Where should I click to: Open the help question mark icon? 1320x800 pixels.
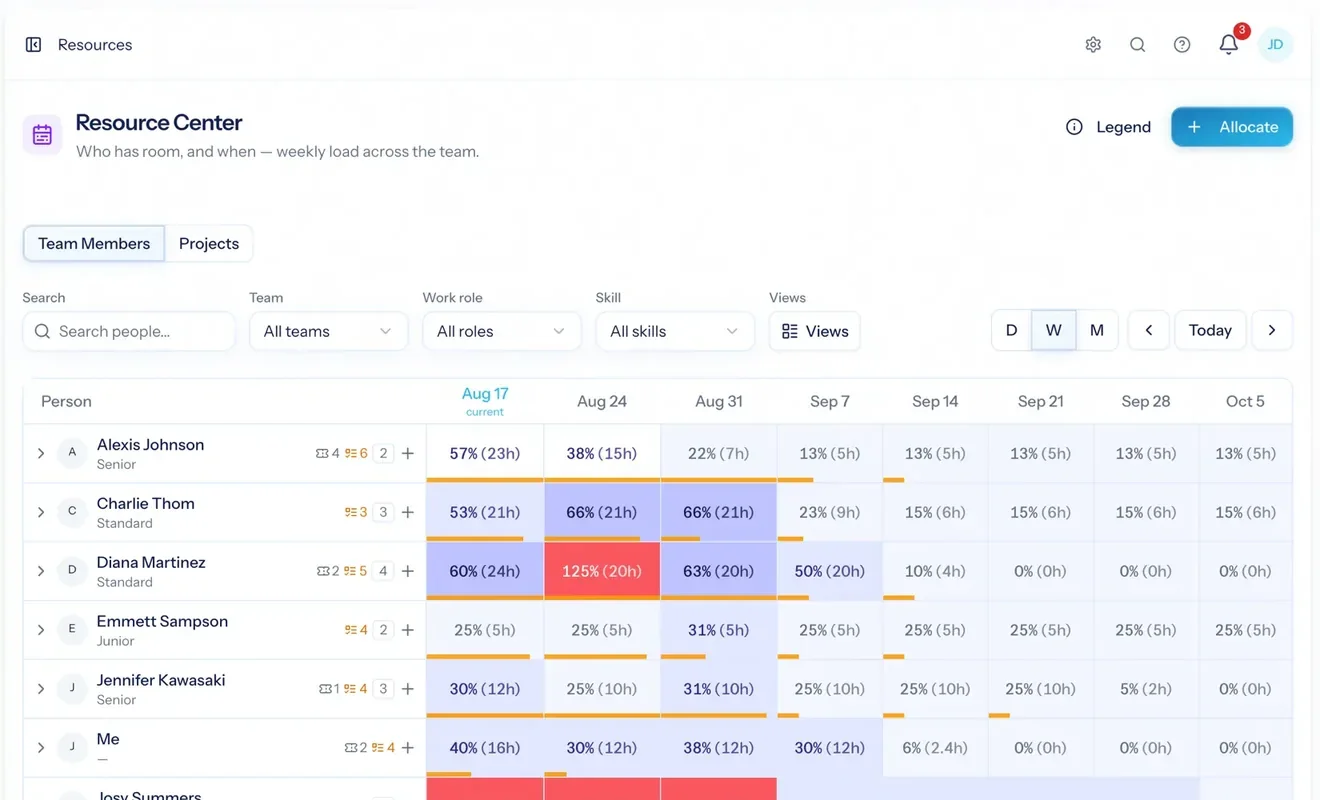(1182, 45)
